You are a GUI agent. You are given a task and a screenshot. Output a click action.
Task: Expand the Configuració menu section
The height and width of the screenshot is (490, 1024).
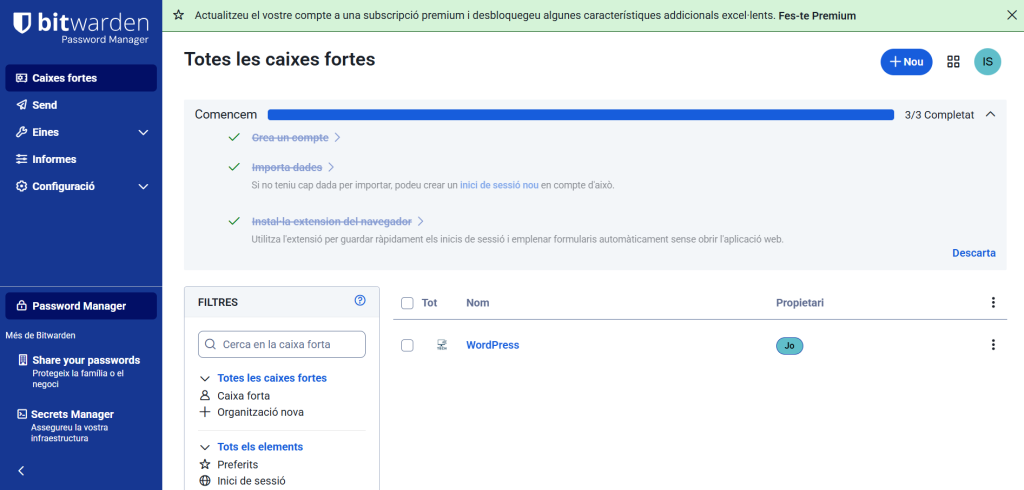click(x=143, y=186)
